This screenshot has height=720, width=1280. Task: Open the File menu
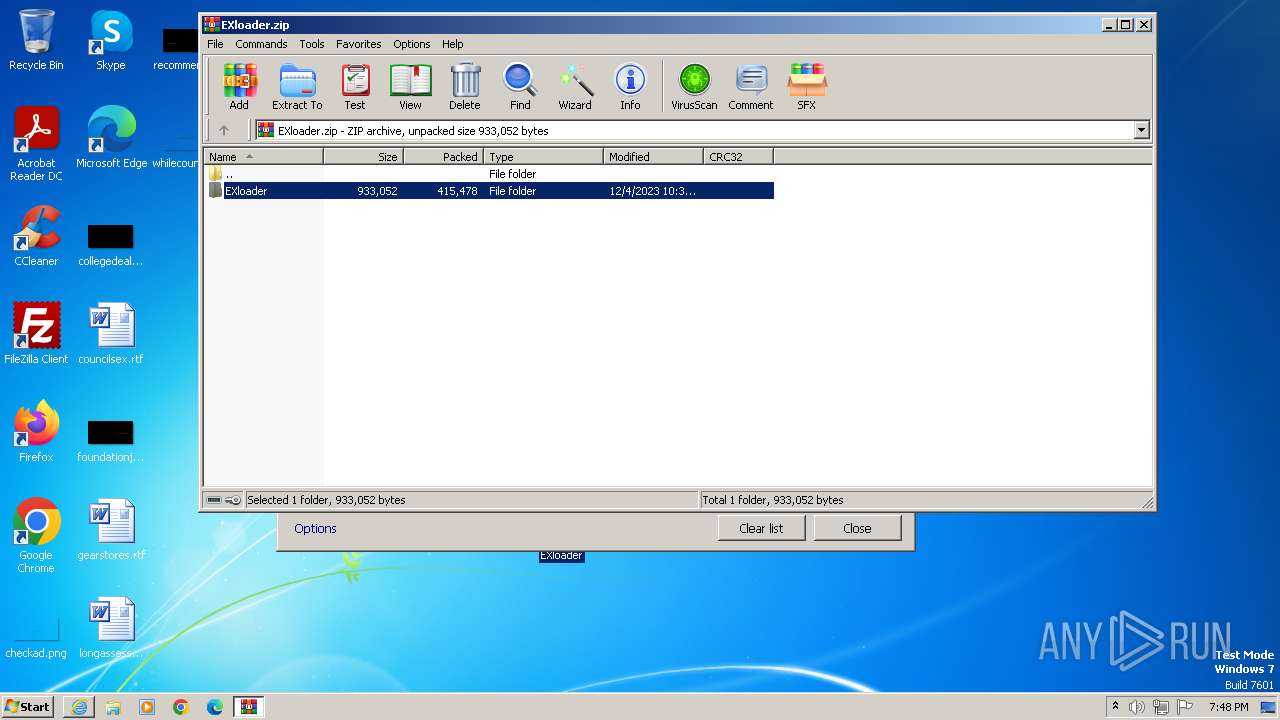[215, 44]
